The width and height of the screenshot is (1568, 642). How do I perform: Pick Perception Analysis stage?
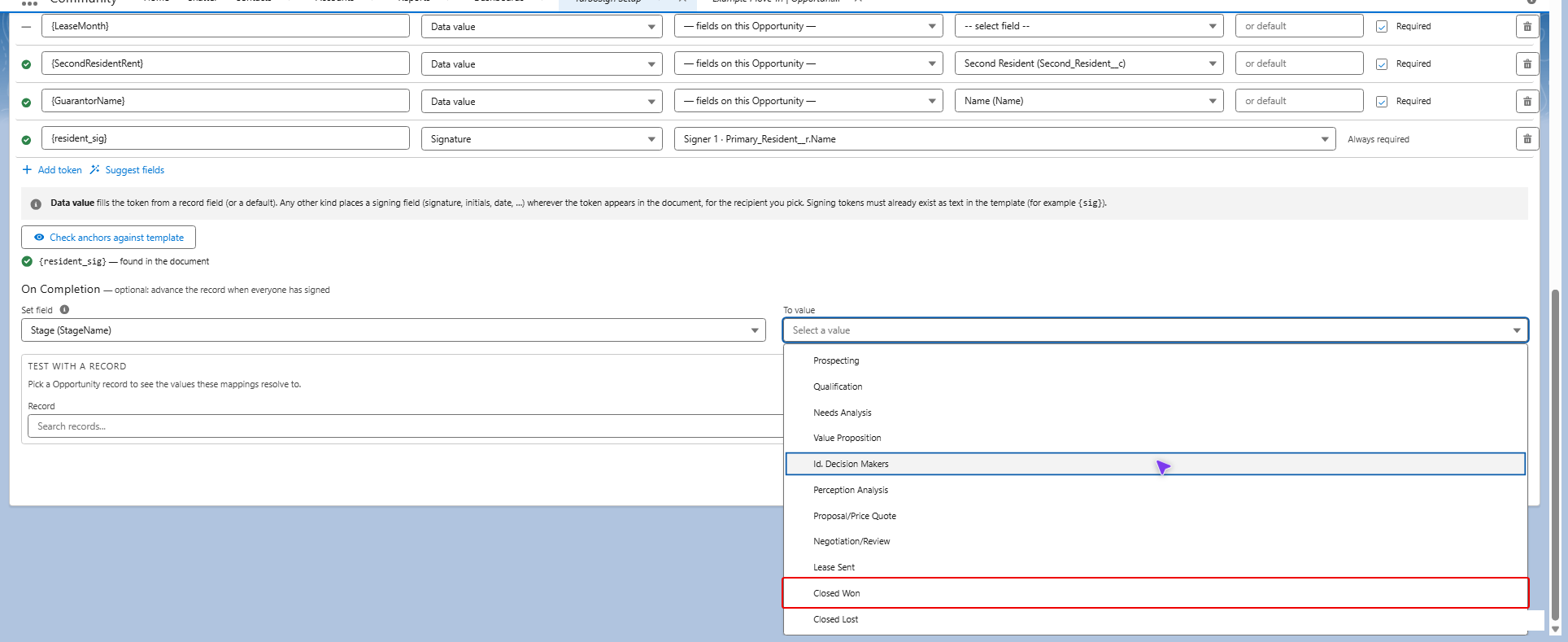(1155, 490)
